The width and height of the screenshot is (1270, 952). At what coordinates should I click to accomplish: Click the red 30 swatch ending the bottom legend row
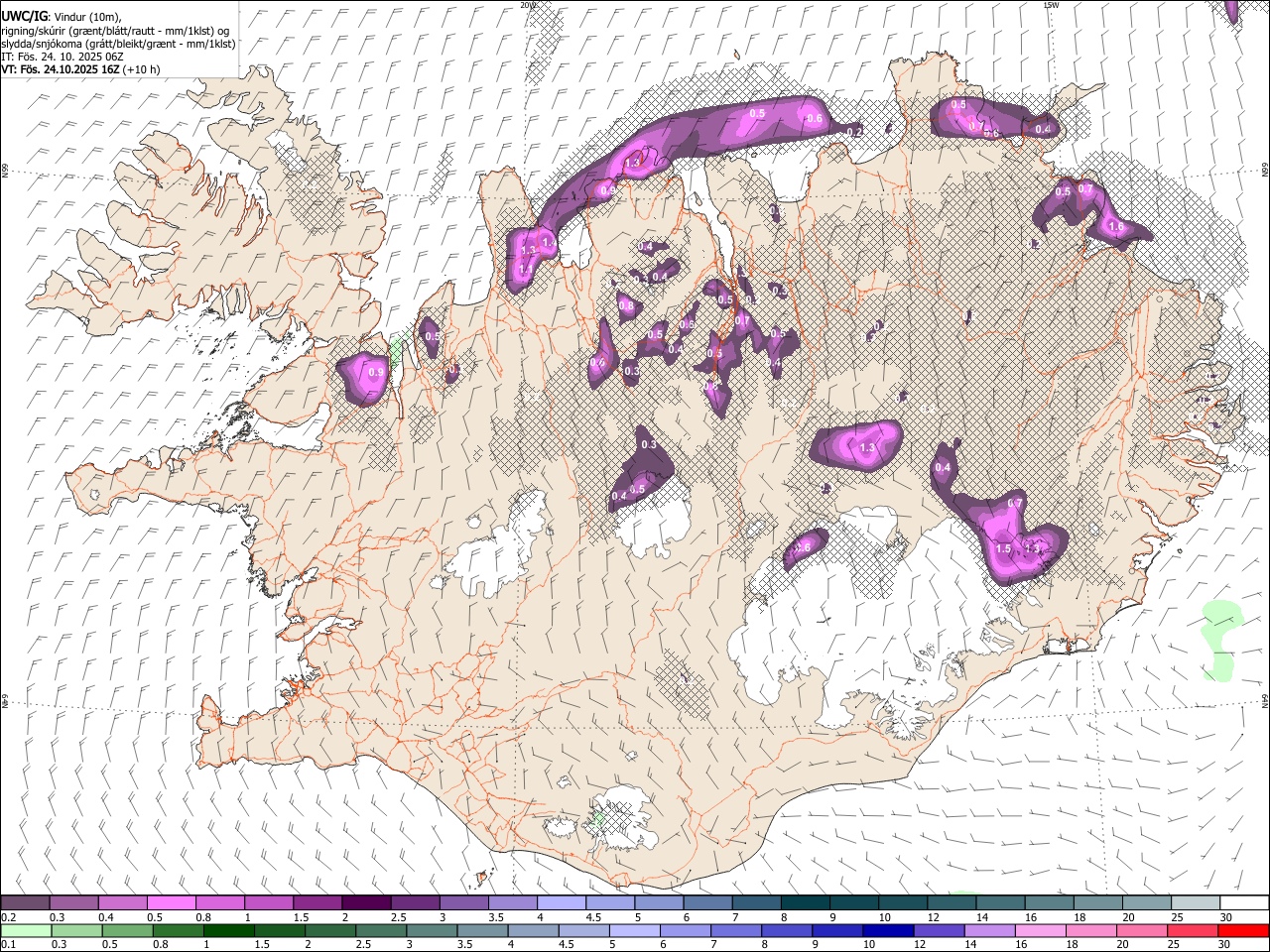tap(1243, 930)
